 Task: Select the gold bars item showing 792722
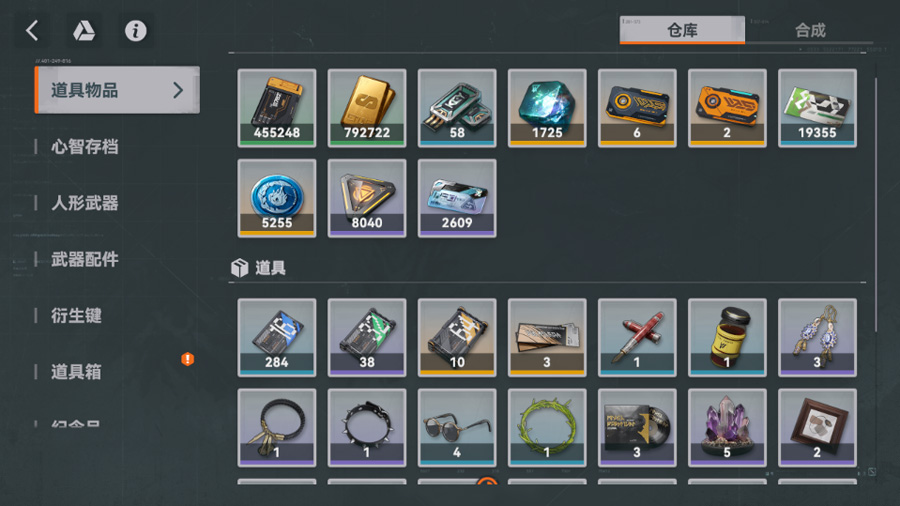[367, 108]
